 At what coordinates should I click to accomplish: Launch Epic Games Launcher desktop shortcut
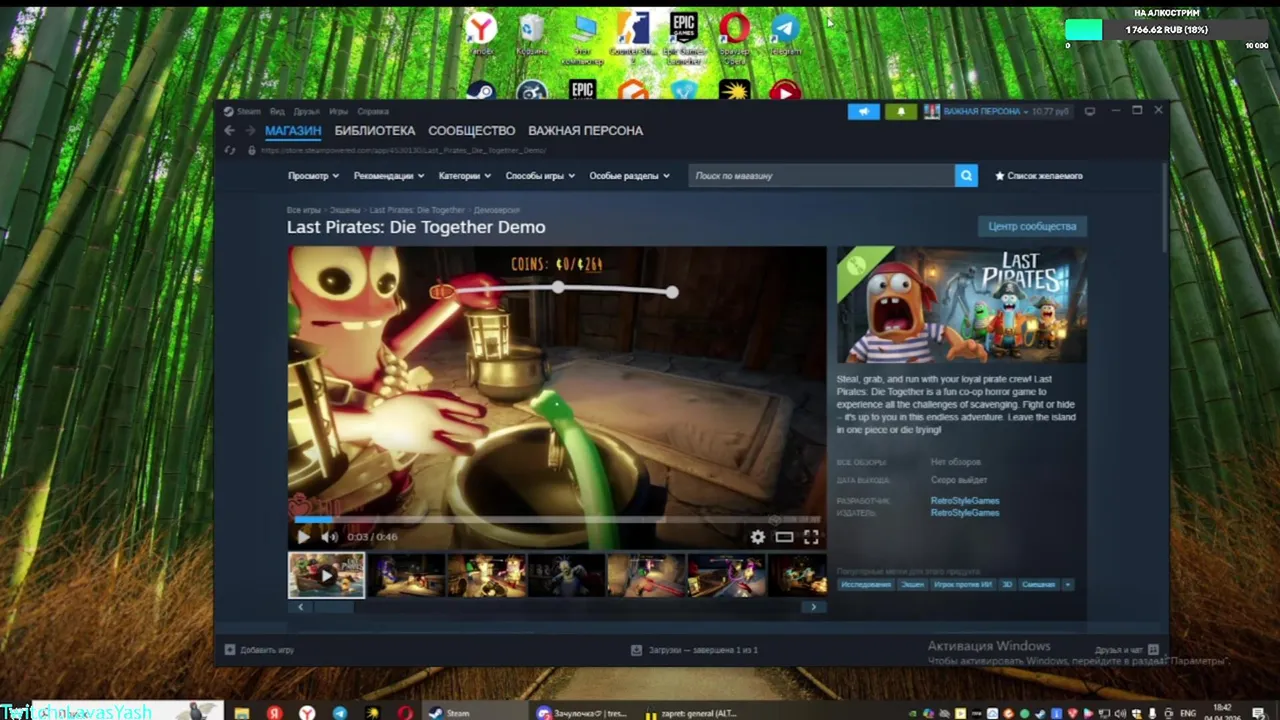point(684,38)
